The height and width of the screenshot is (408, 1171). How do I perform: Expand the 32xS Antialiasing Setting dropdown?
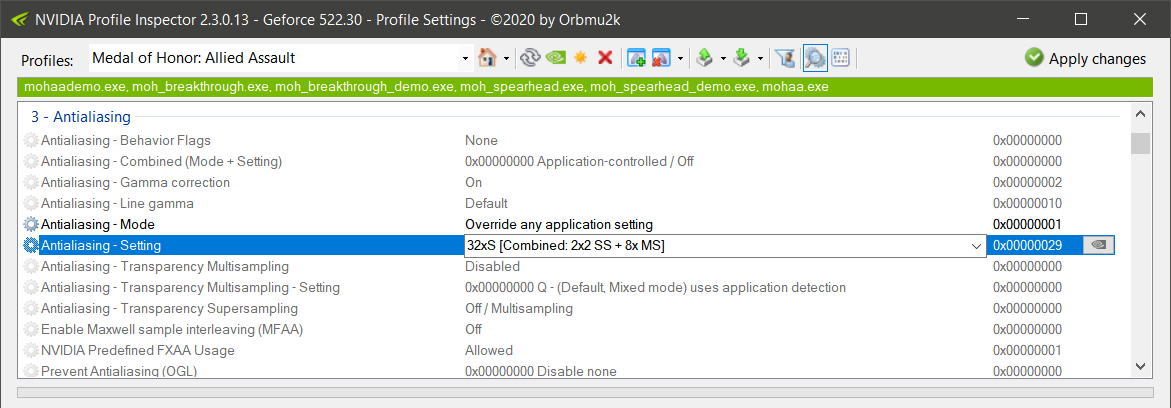coord(975,245)
